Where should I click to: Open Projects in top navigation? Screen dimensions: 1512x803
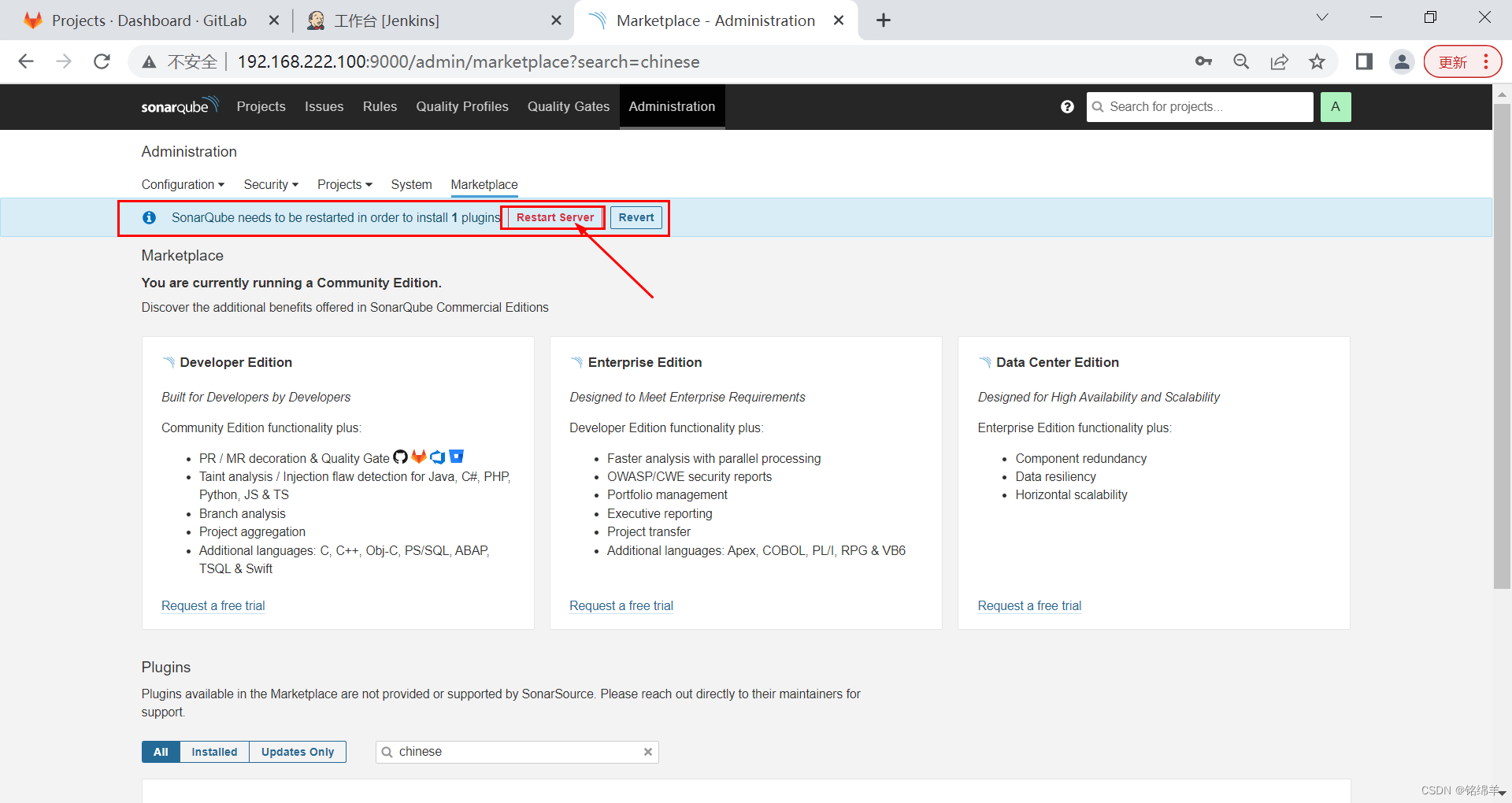click(x=261, y=106)
